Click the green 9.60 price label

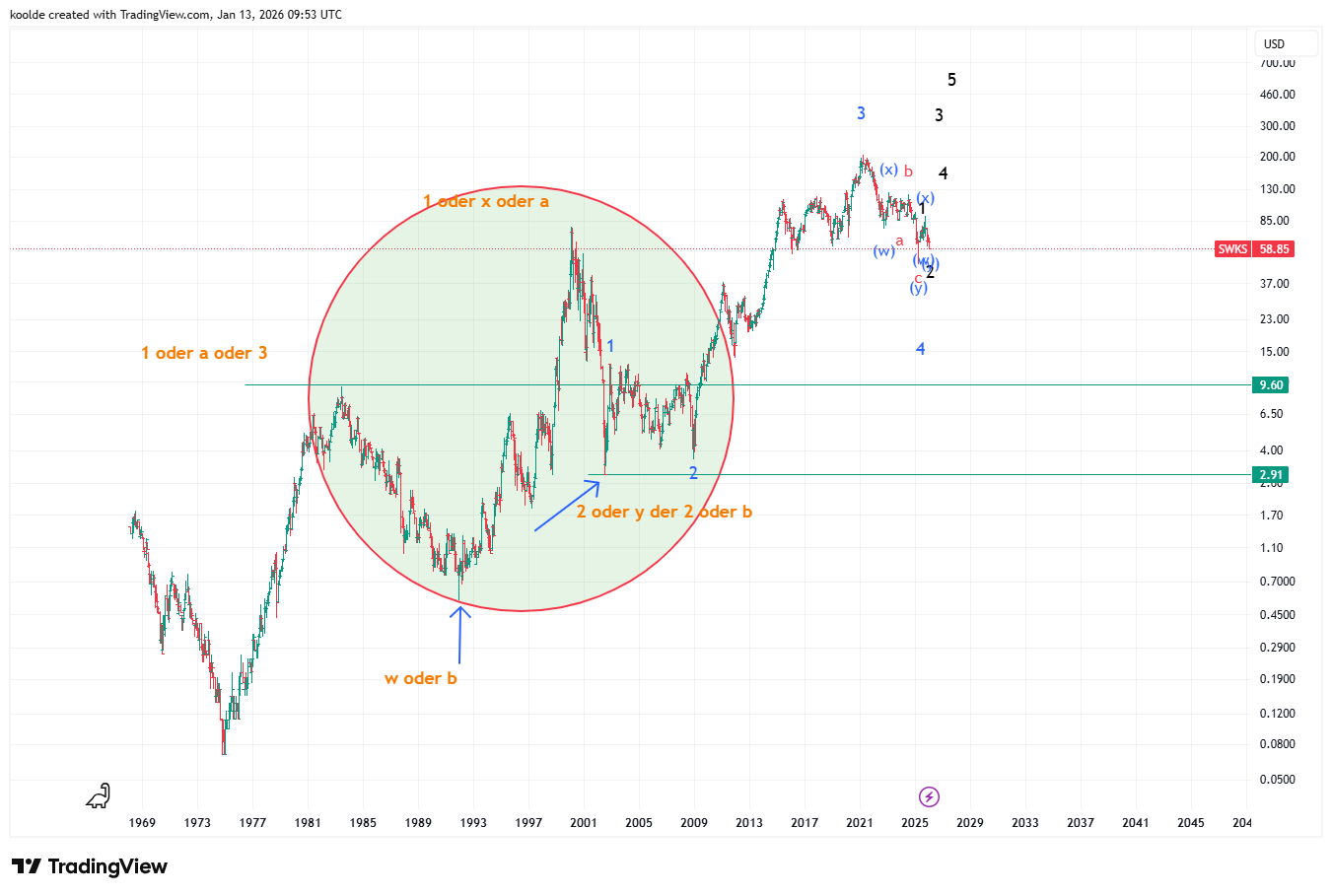[x=1271, y=385]
